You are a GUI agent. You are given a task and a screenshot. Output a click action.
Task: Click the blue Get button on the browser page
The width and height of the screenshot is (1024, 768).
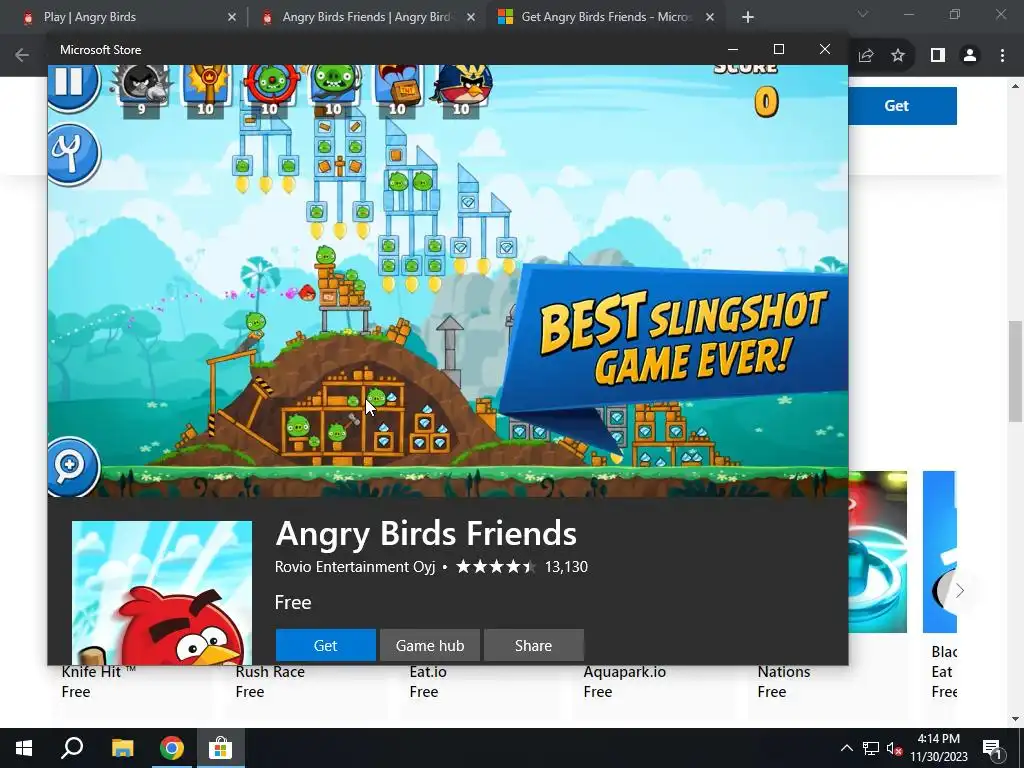click(x=902, y=106)
